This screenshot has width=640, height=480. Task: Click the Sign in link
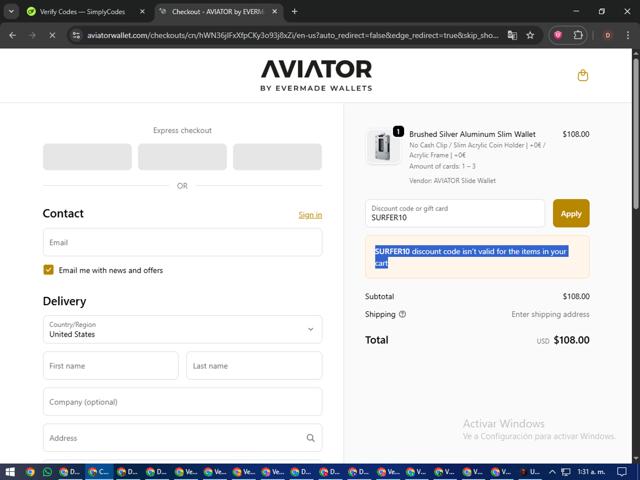(x=310, y=215)
